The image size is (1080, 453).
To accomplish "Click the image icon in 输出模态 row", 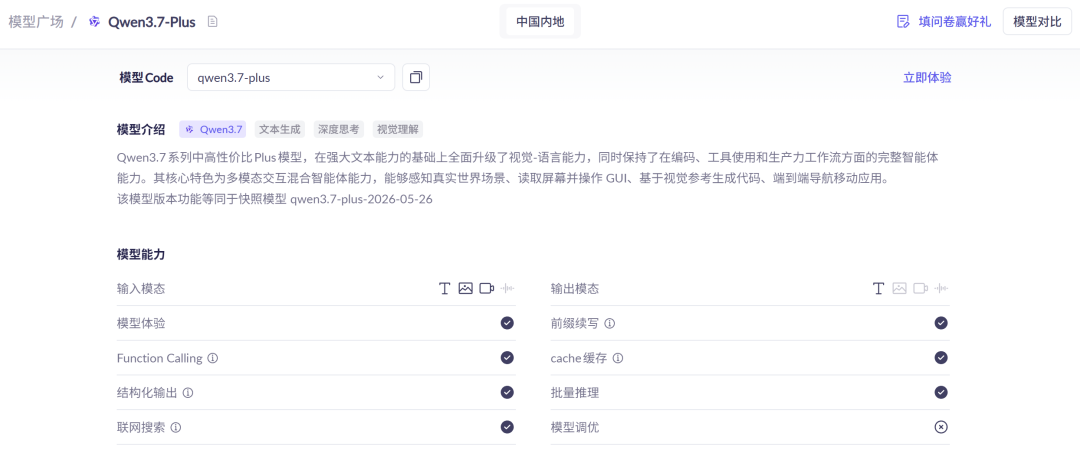I will click(900, 288).
